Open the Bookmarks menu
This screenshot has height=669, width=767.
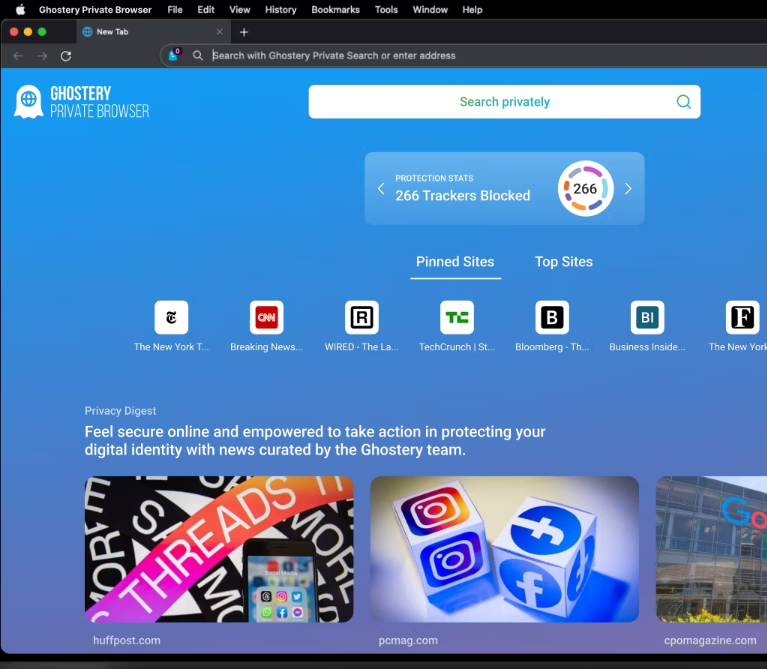(336, 10)
